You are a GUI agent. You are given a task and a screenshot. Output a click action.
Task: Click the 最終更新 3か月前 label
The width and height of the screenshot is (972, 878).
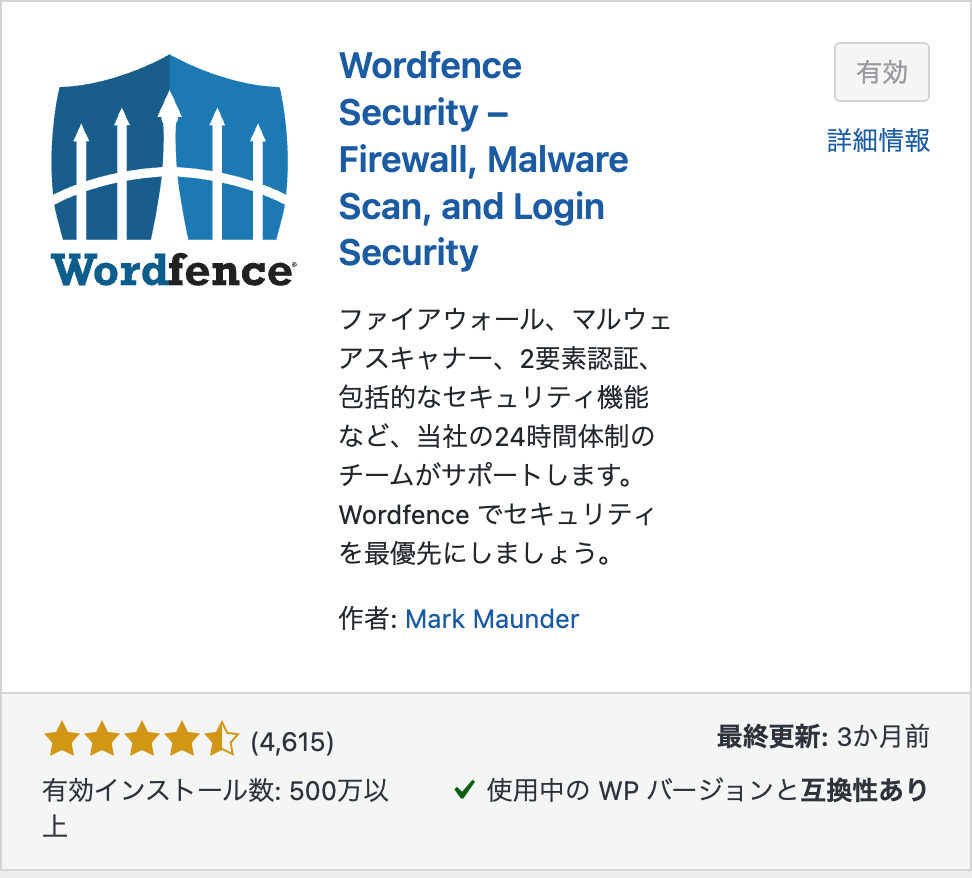point(823,737)
